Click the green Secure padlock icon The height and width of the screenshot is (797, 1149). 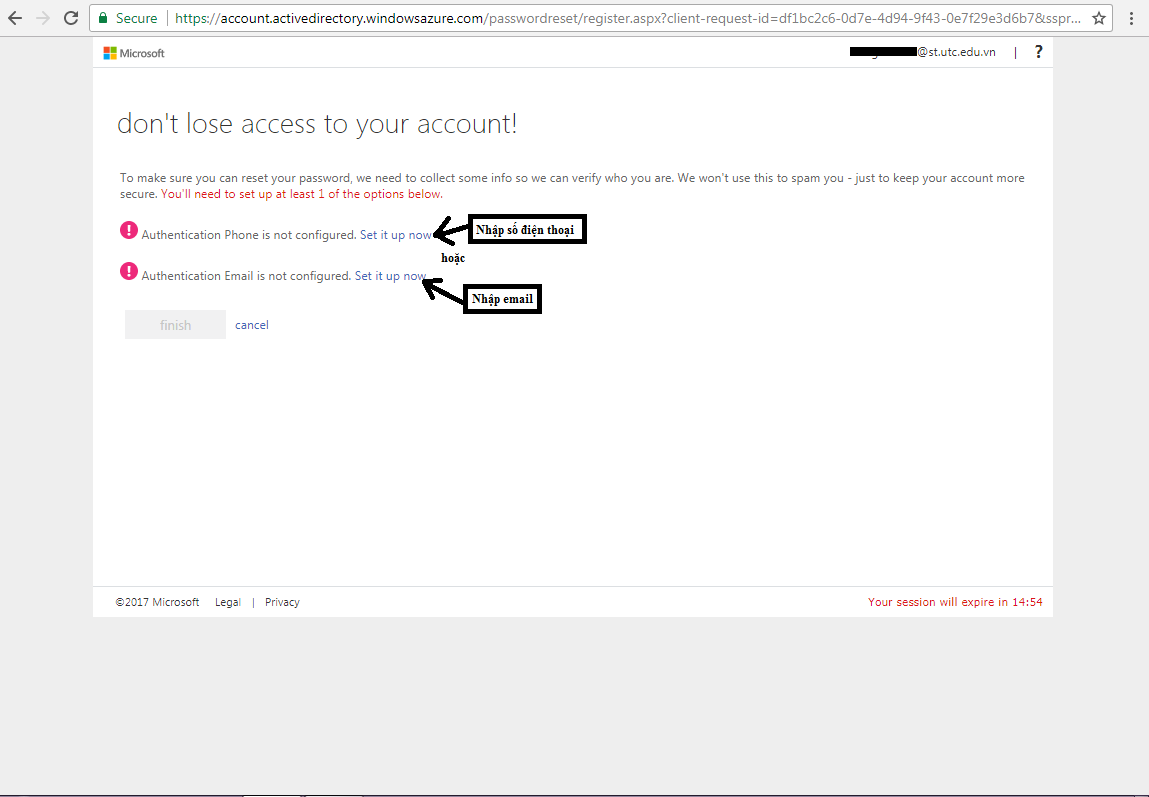(x=103, y=18)
